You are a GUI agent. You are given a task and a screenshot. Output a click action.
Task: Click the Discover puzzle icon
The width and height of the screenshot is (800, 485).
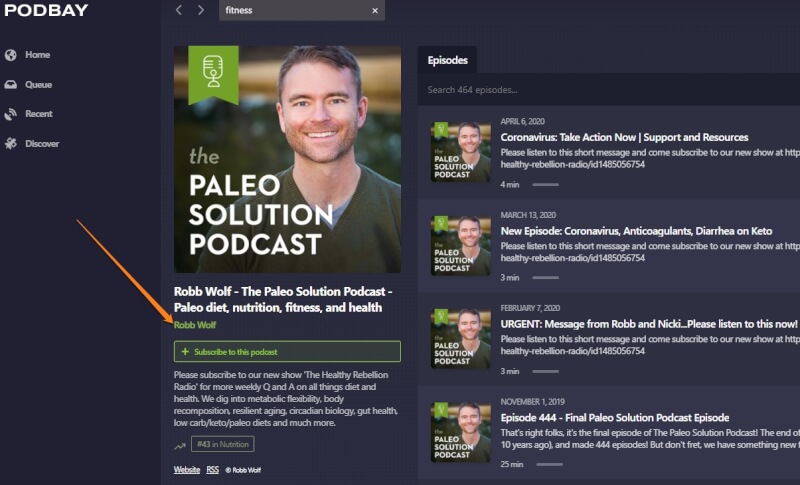pos(11,144)
